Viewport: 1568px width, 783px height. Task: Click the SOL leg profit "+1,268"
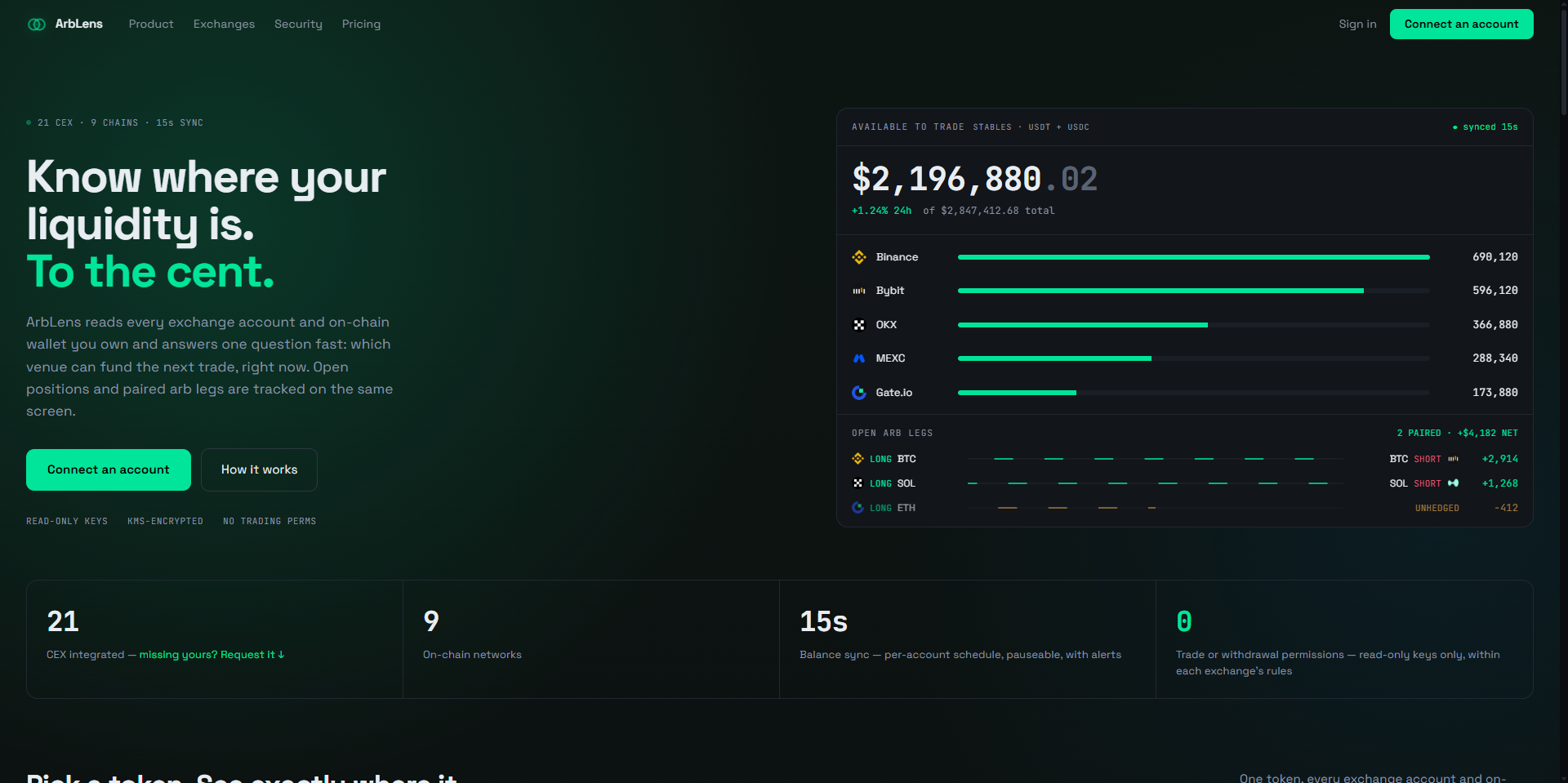pos(1499,483)
